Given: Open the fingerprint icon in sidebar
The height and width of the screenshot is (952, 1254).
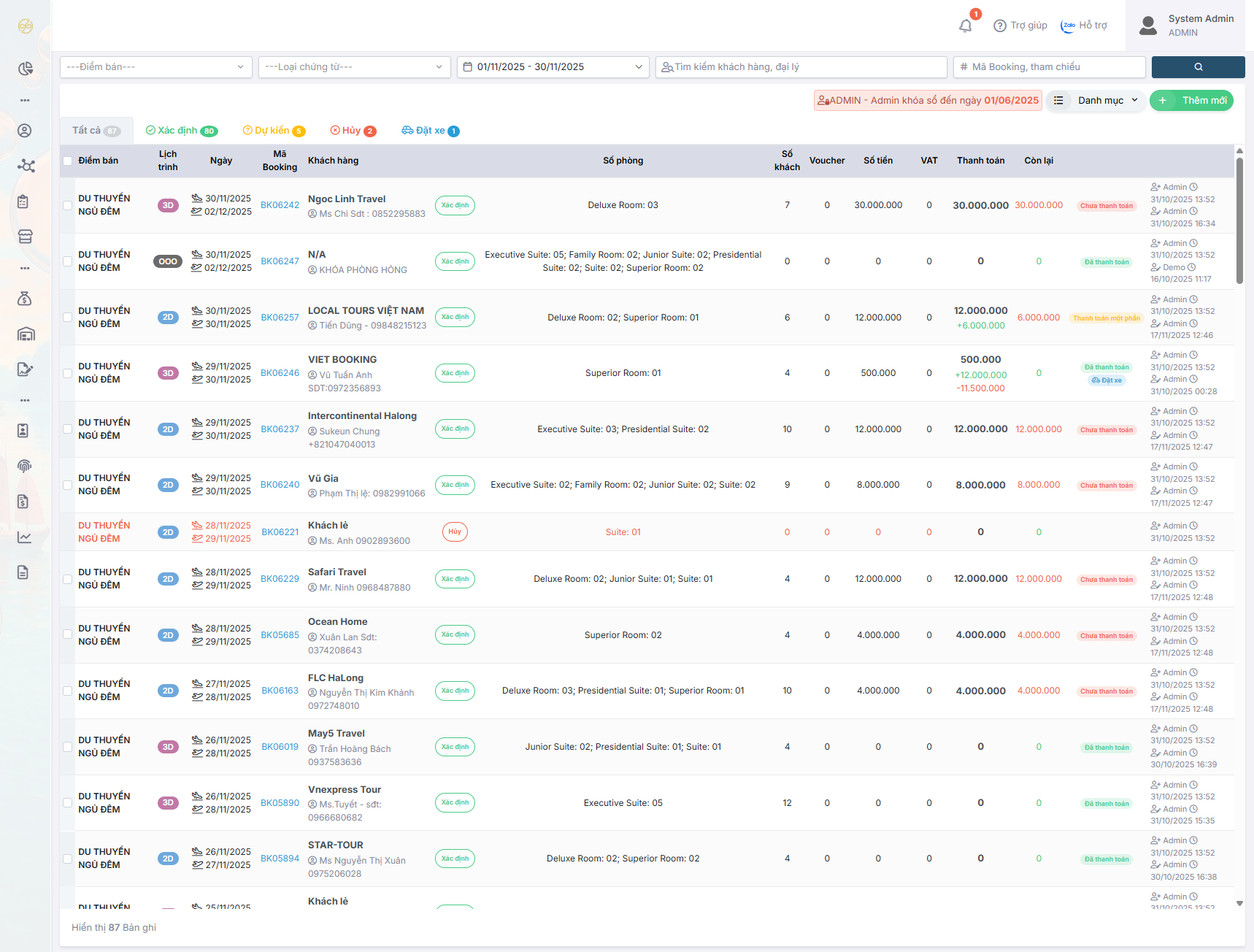Looking at the screenshot, I should tap(25, 466).
